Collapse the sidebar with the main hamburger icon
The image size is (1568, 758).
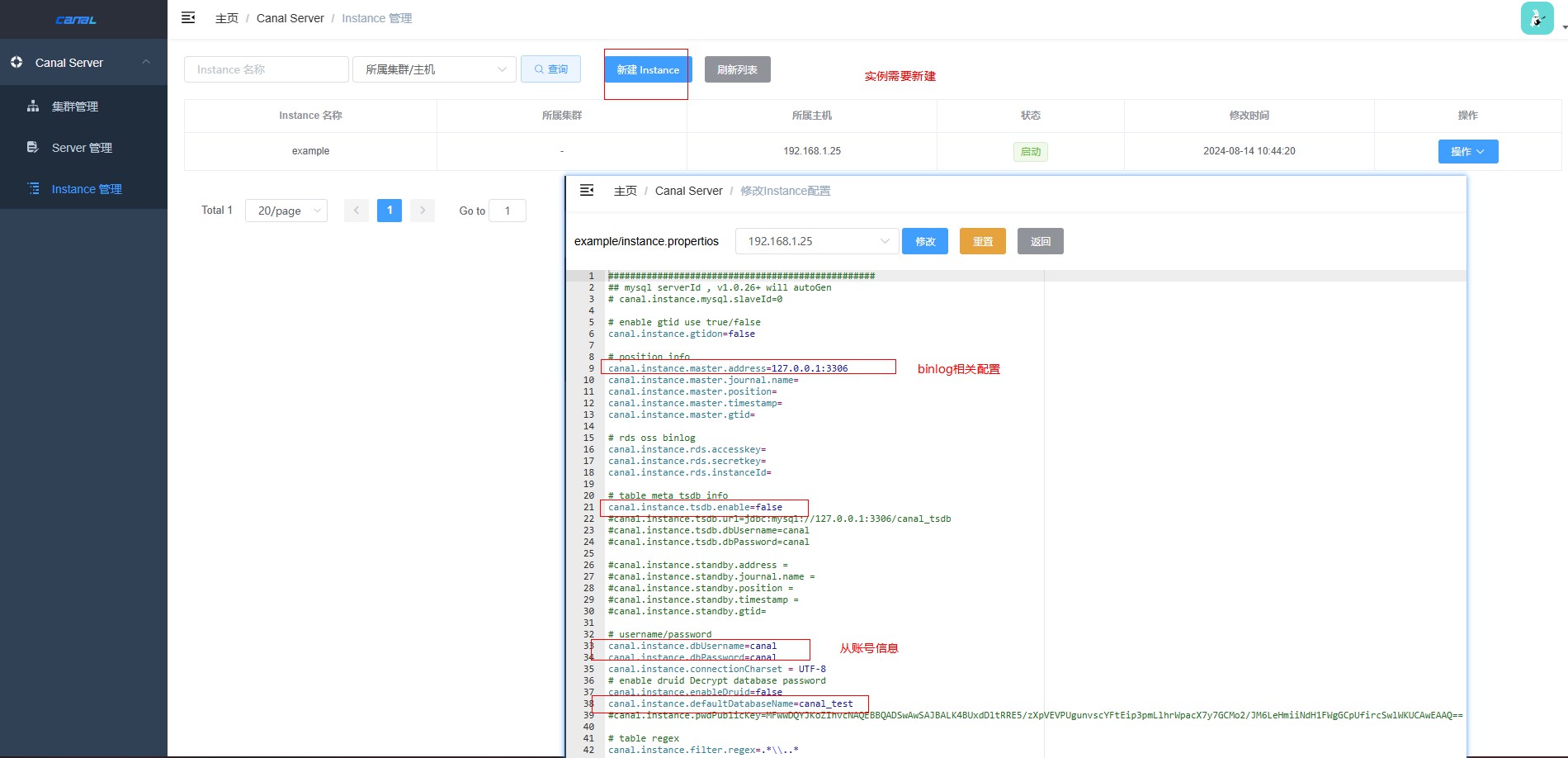point(188,17)
